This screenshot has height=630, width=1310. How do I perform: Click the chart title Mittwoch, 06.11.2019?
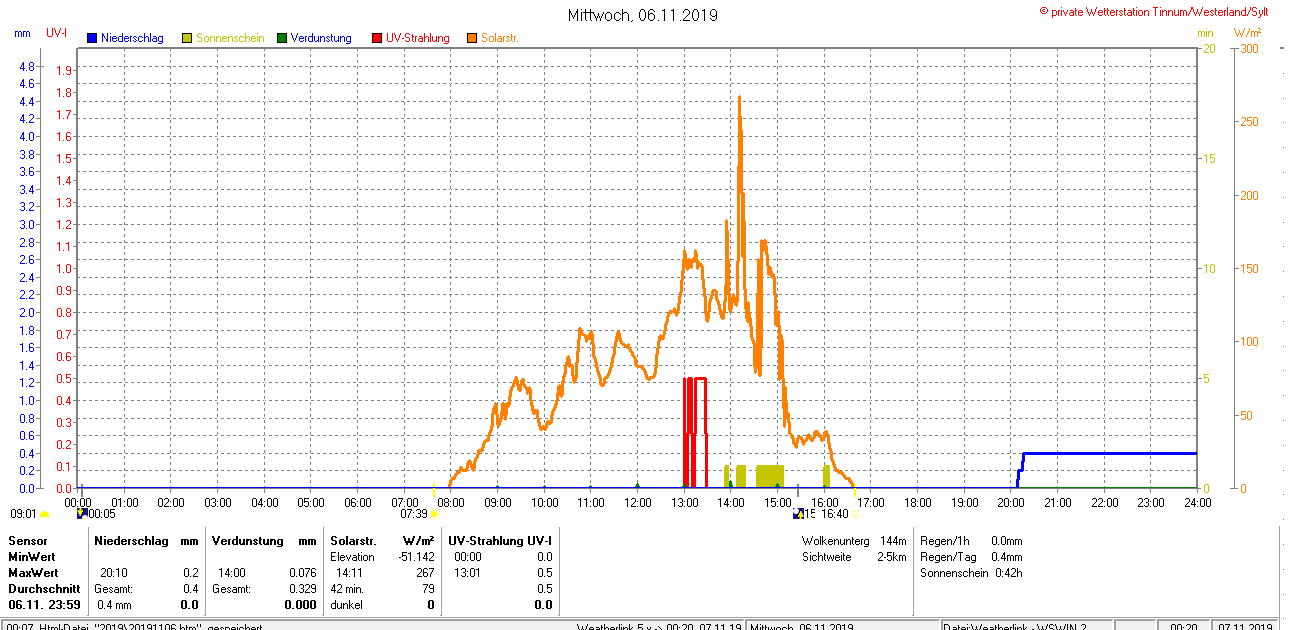click(x=642, y=15)
